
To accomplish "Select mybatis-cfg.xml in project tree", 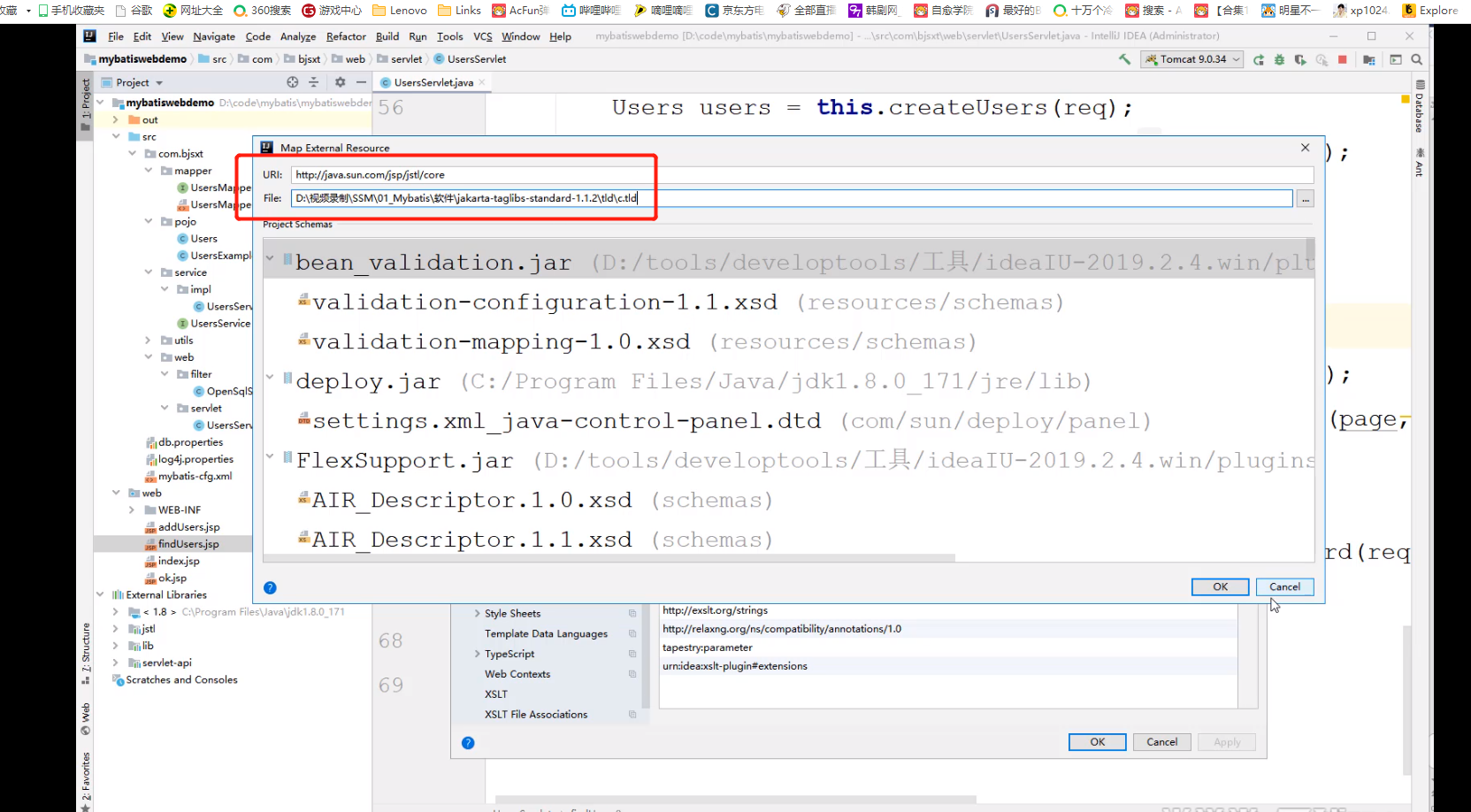I will [195, 476].
